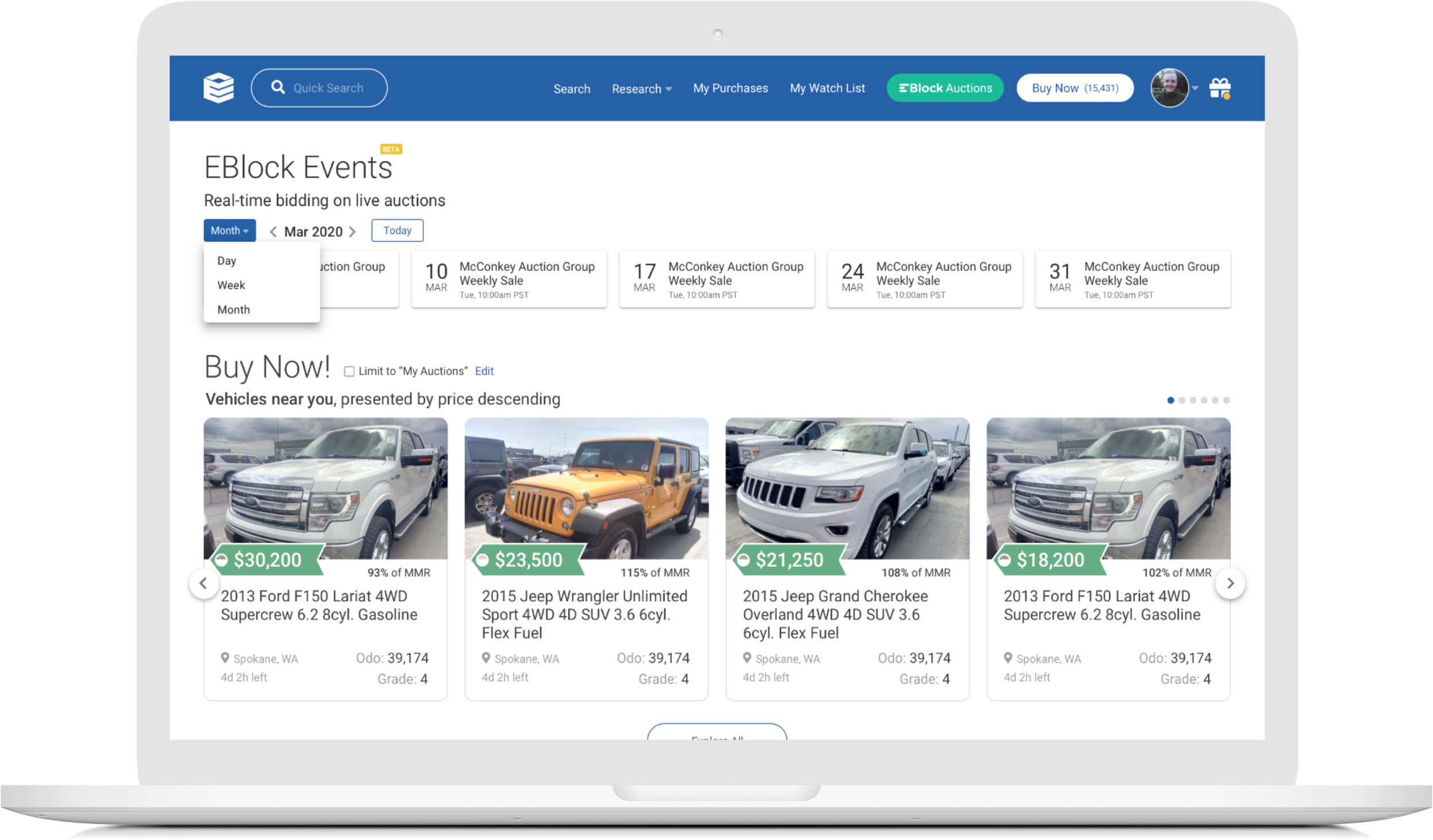Click the $21,250 price tag
Image resolution: width=1433 pixels, height=840 pixels.
789,560
